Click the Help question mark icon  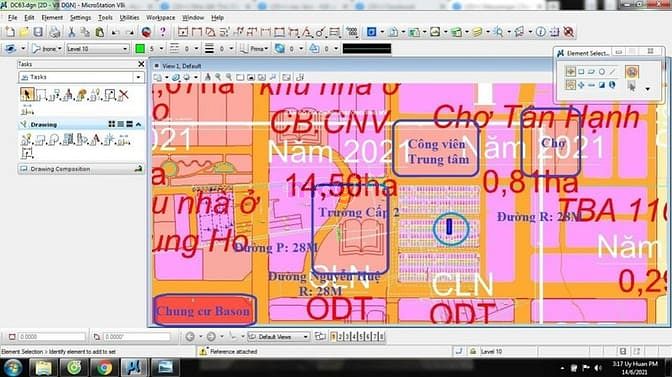click(x=162, y=32)
